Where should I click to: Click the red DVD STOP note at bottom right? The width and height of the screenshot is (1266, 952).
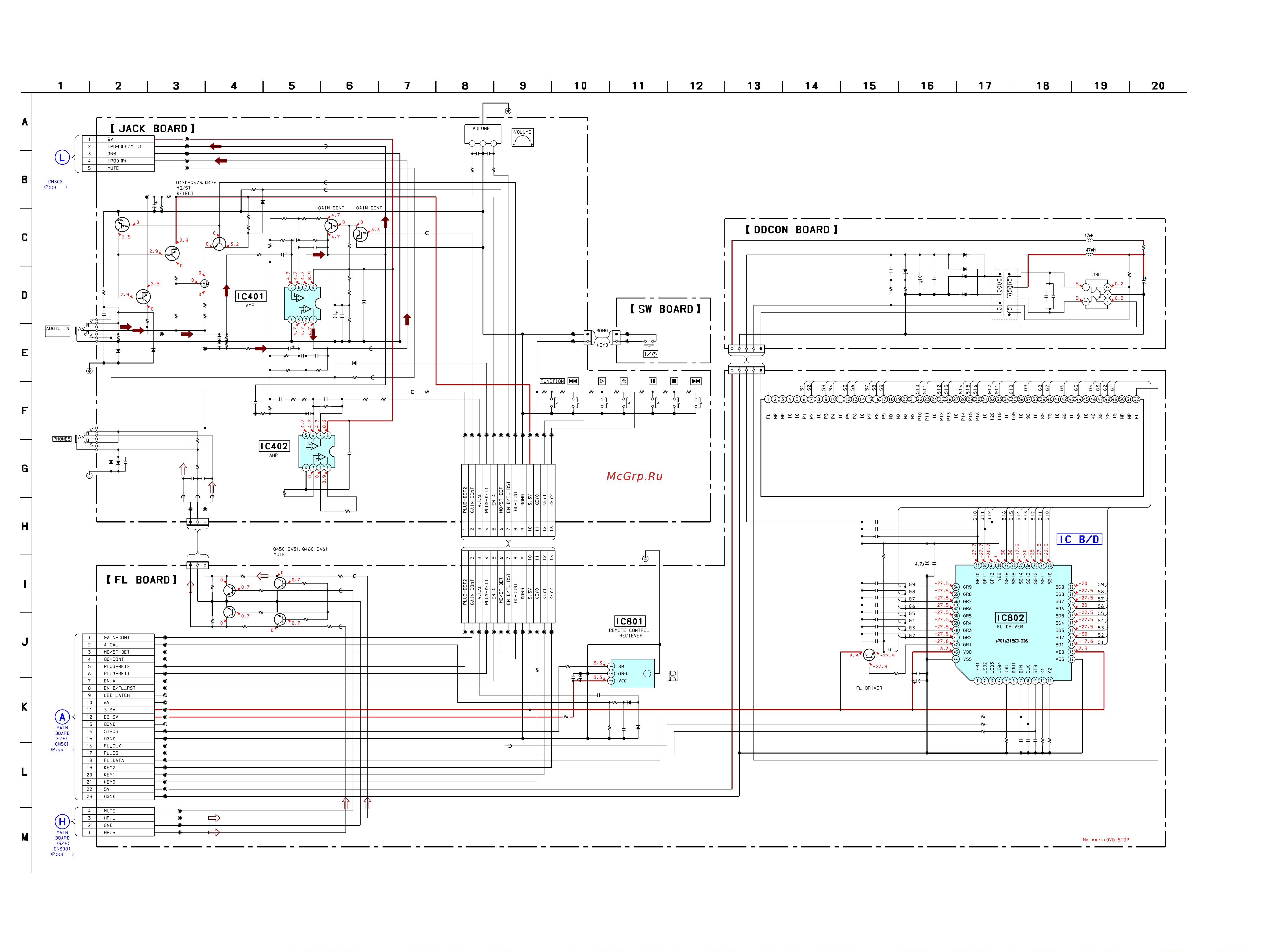(1106, 840)
